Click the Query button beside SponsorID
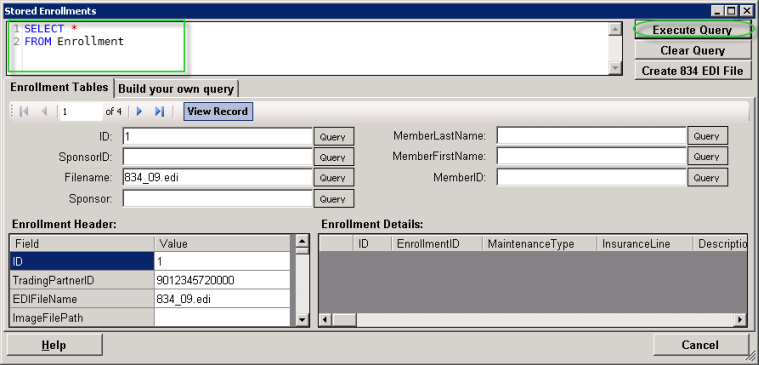 coord(334,157)
